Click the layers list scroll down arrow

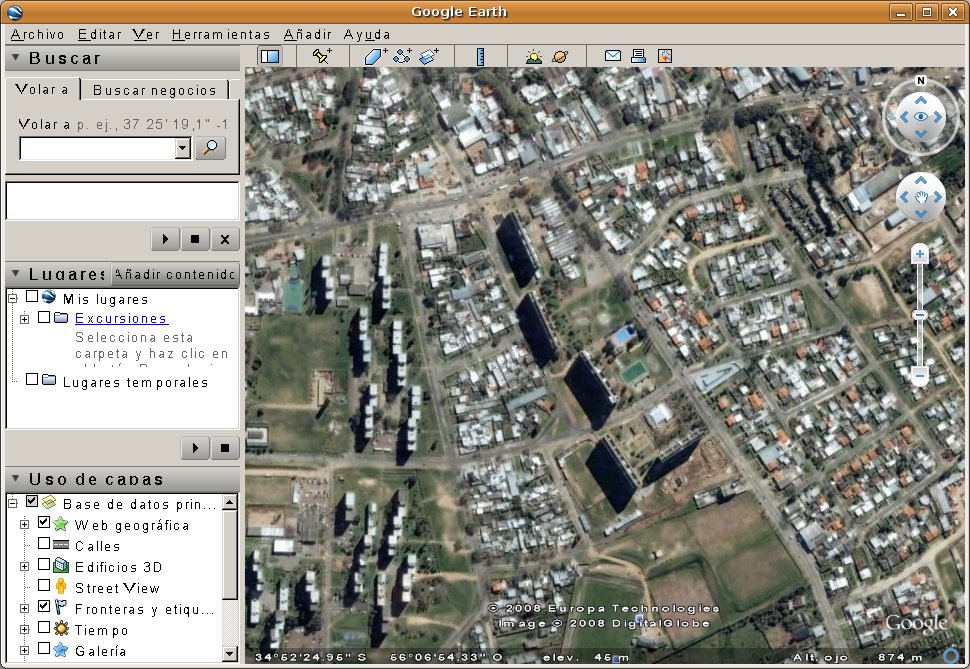coord(230,653)
